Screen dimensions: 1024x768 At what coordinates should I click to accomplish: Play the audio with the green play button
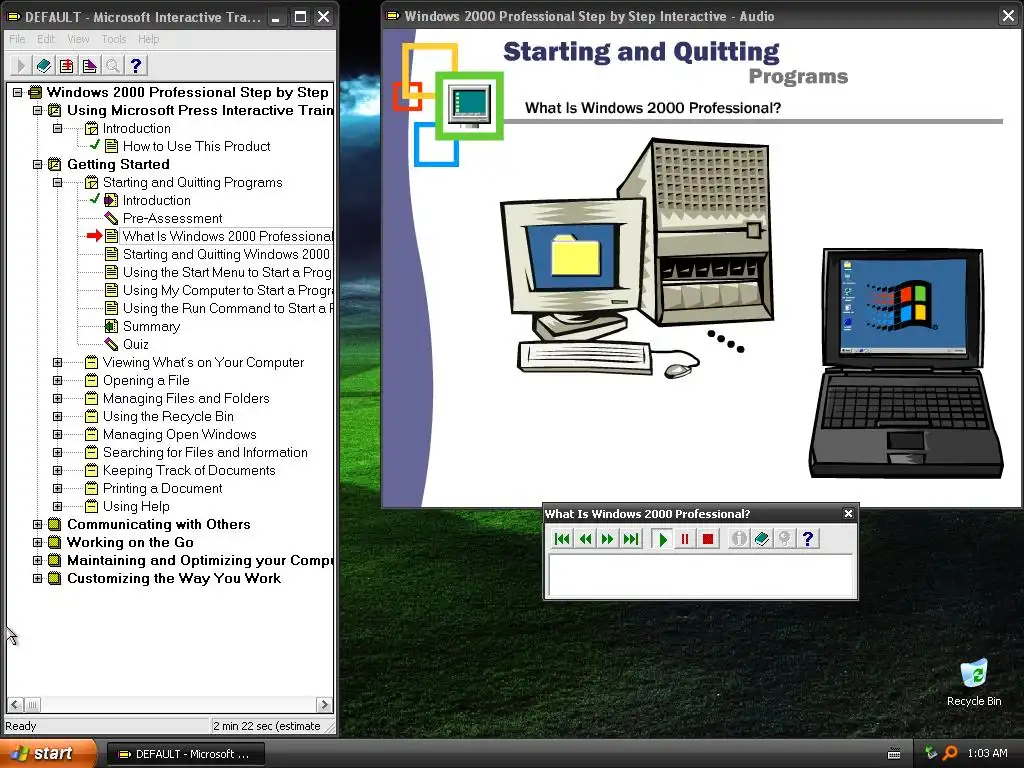663,539
